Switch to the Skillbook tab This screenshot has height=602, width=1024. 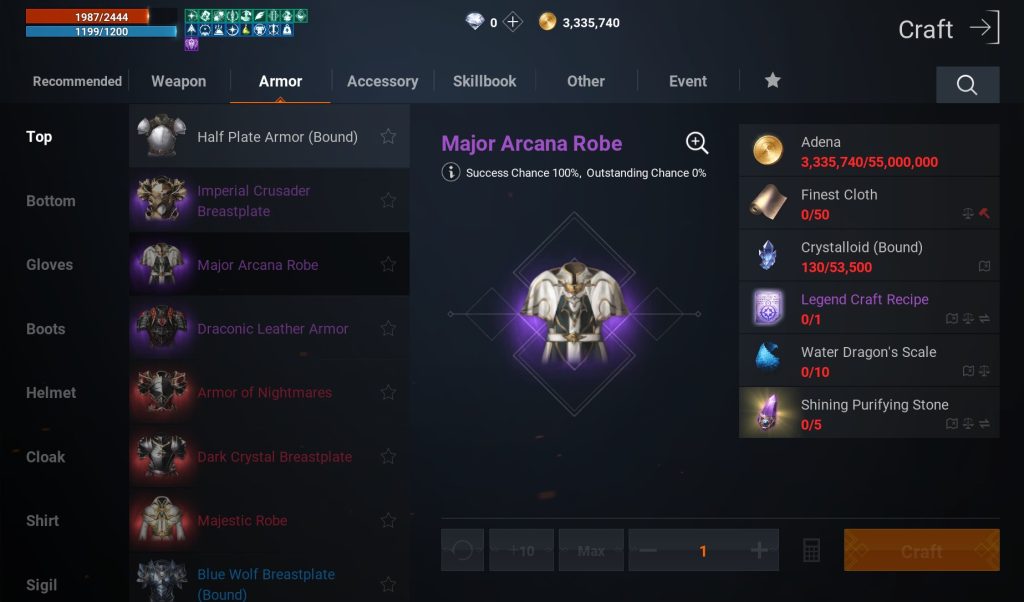[x=485, y=82]
